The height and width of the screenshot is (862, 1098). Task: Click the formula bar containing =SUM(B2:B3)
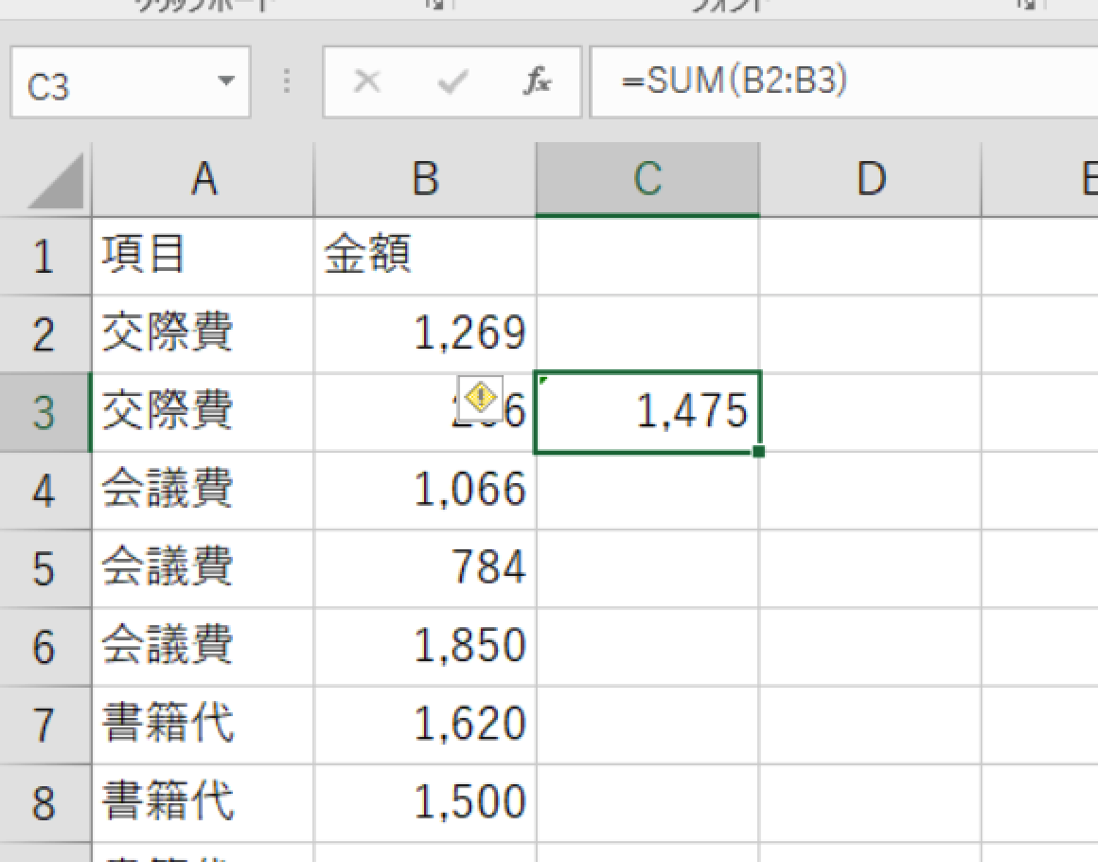[844, 82]
